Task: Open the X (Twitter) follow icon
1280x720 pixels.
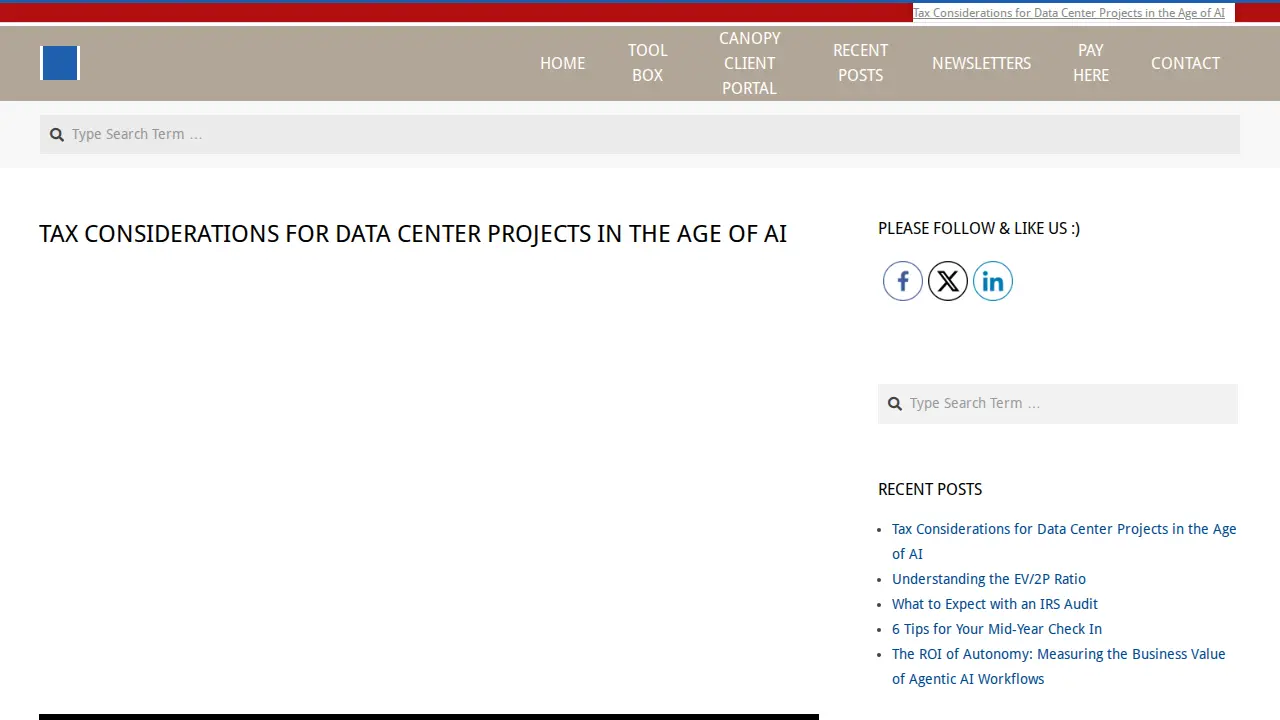Action: click(948, 281)
